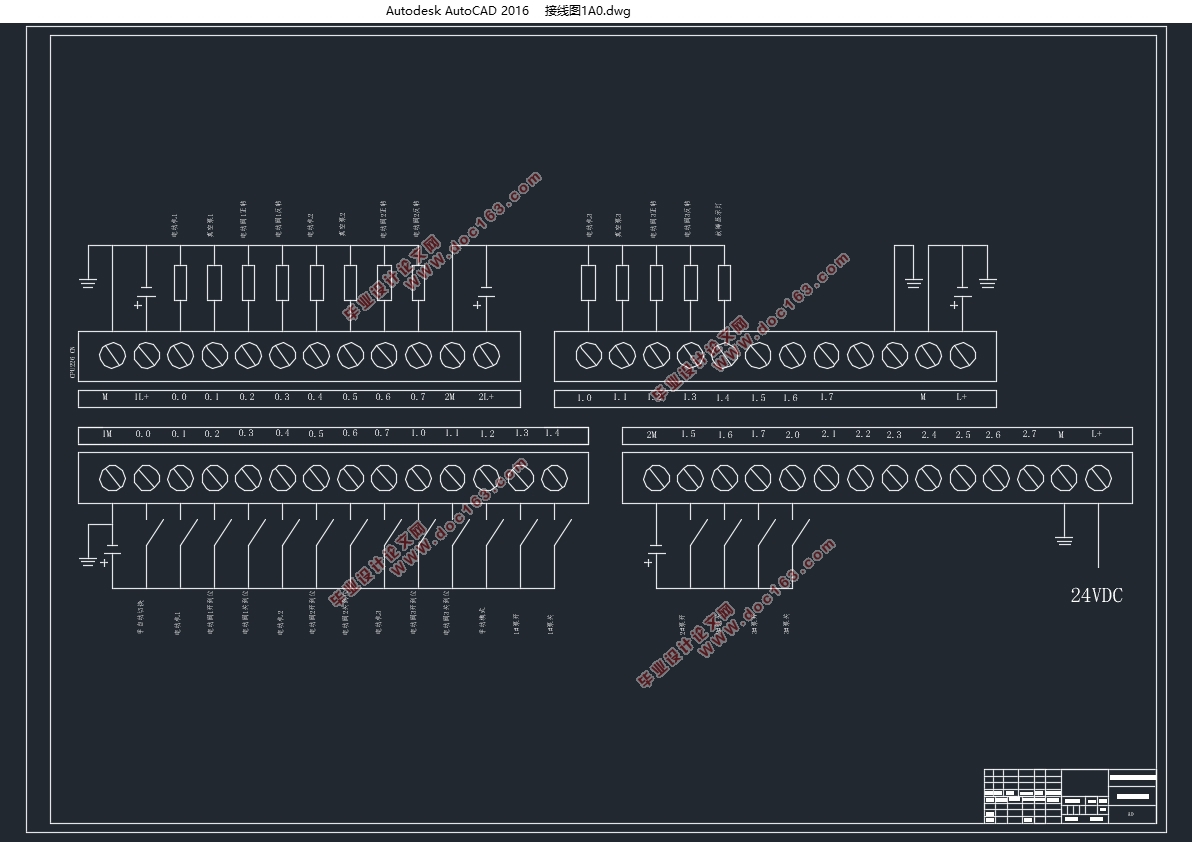
Task: Click the 1M terminal label
Action: pos(107,434)
